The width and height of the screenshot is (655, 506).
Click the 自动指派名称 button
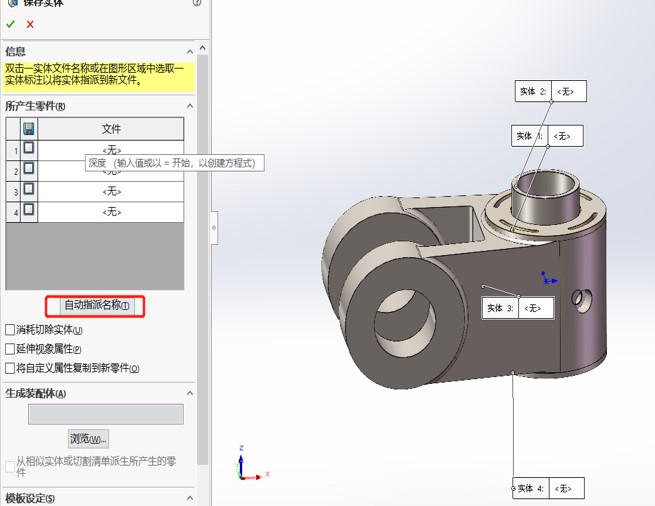(97, 305)
